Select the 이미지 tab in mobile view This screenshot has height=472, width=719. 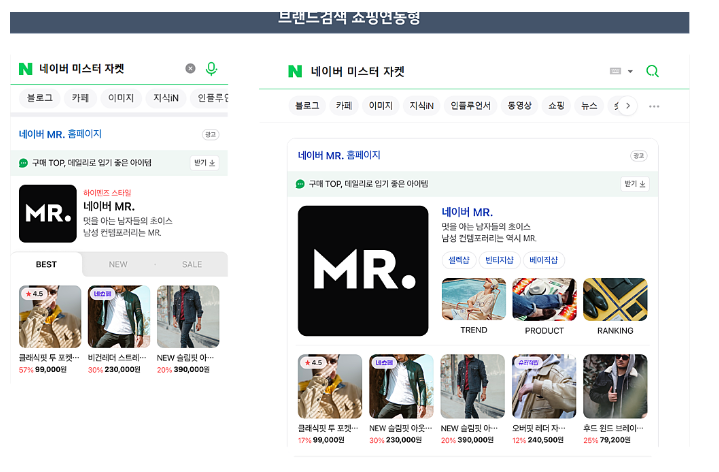[121, 98]
